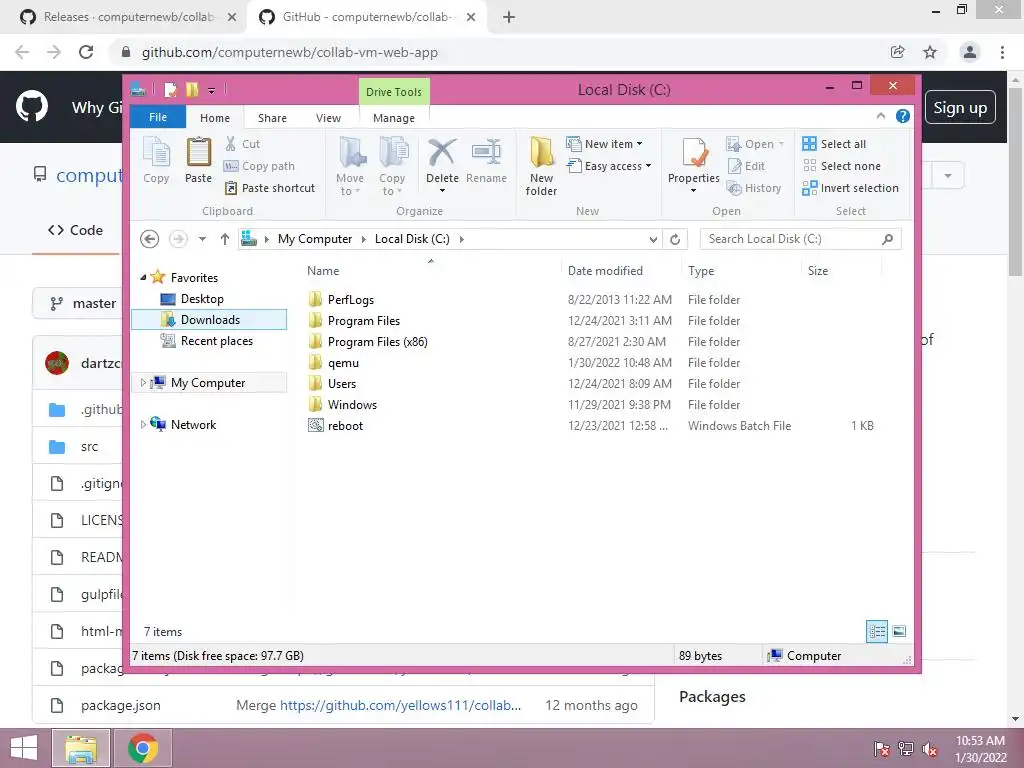Switch to the Share ribbon tab

(272, 118)
